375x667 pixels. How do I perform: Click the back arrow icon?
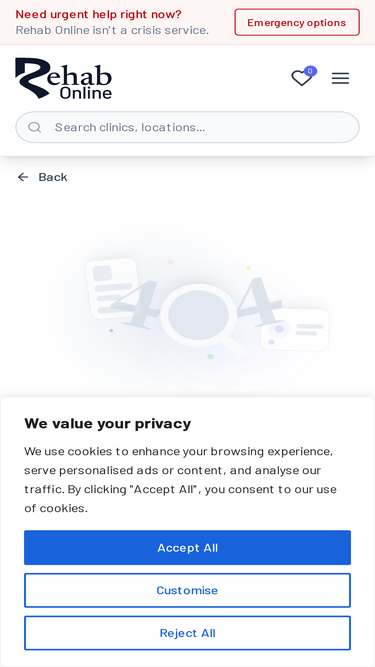[23, 177]
